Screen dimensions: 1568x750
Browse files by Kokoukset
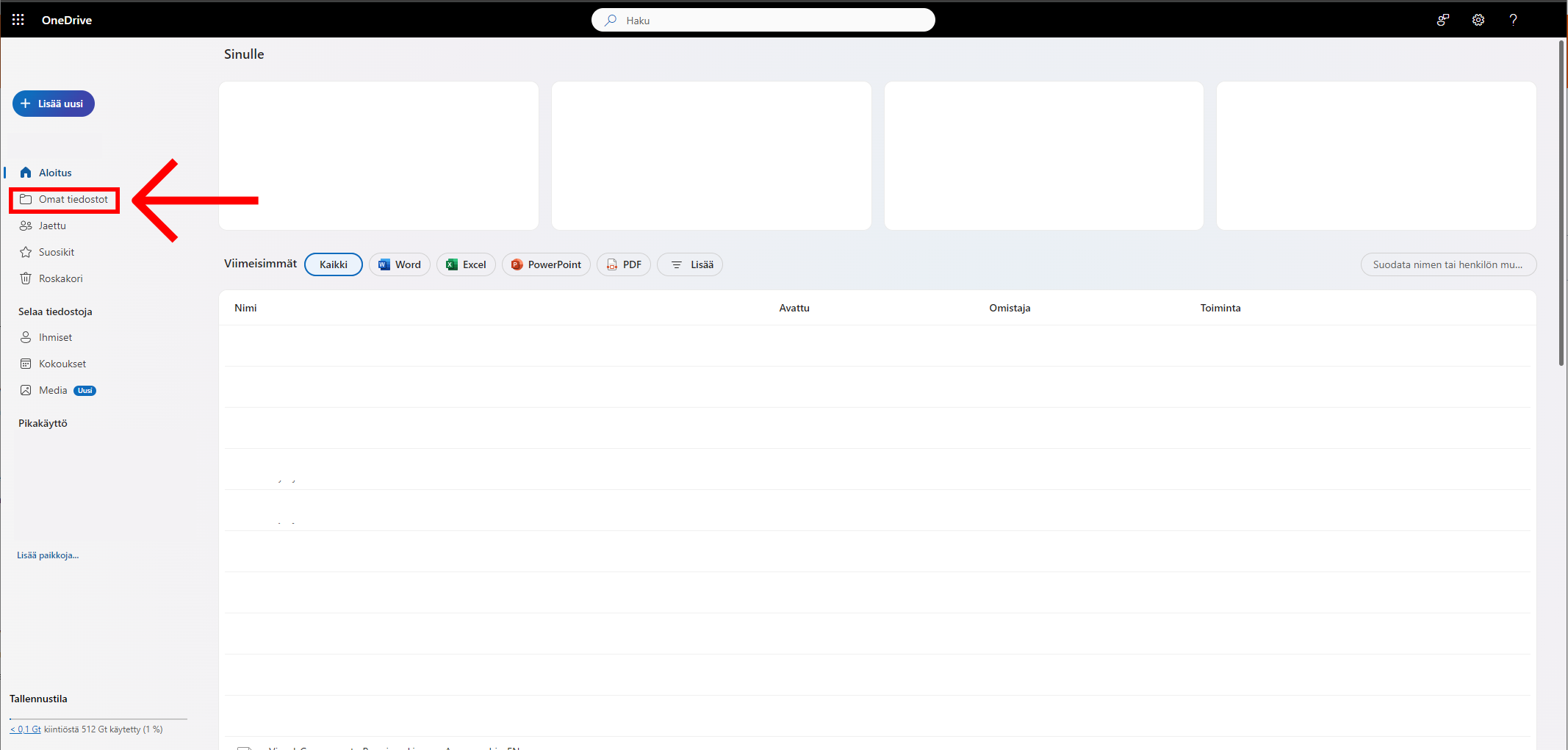click(62, 364)
